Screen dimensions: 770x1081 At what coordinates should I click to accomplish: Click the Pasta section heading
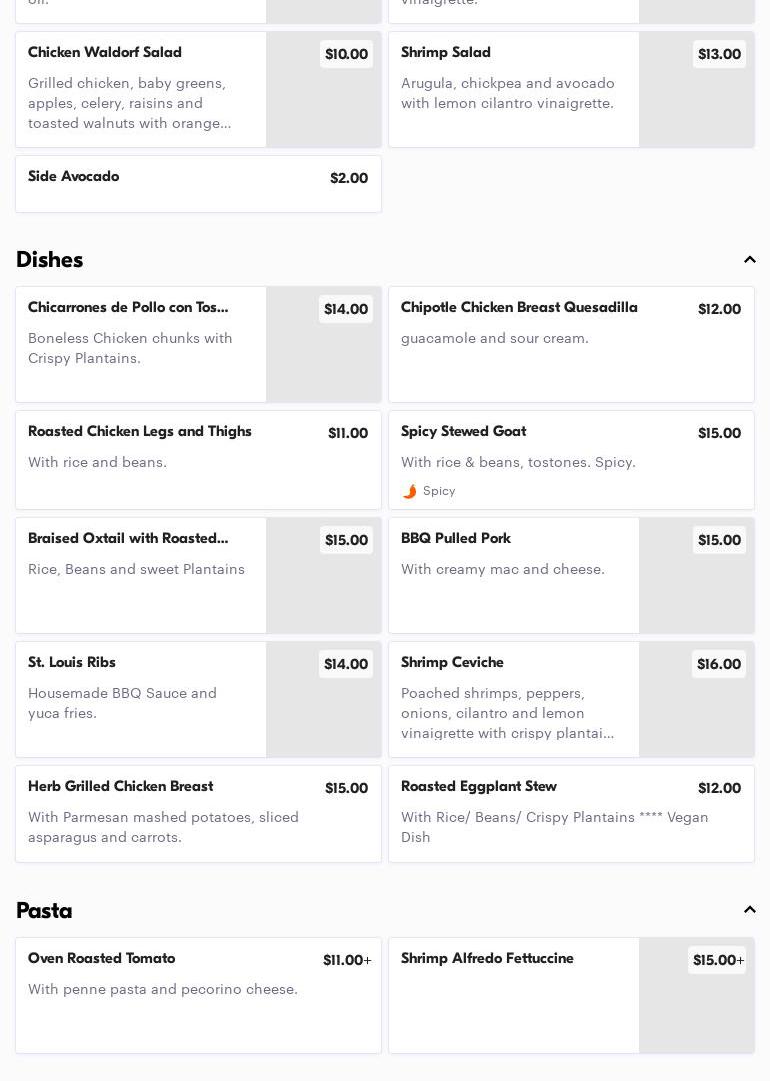44,910
